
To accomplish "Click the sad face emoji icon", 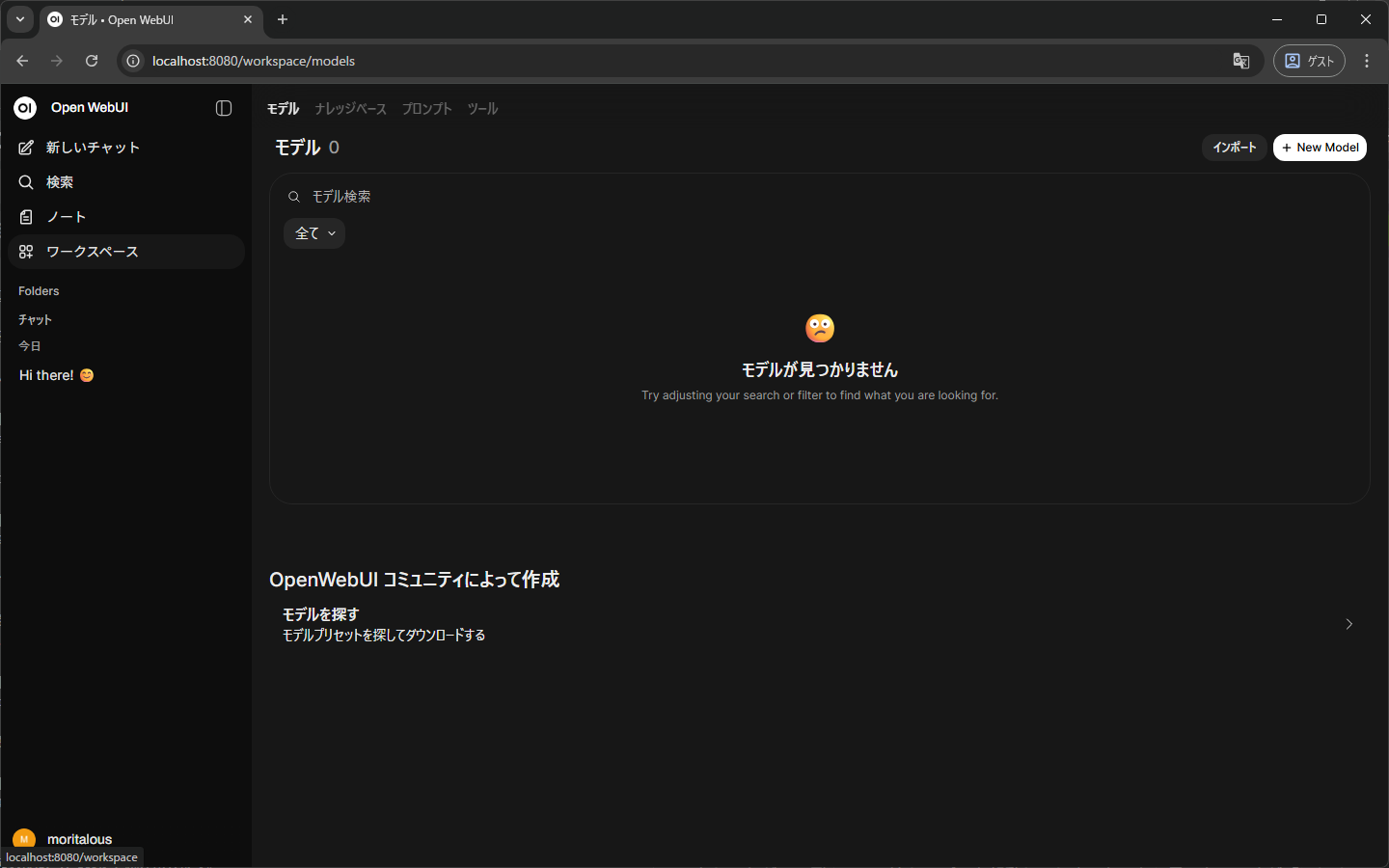I will (x=820, y=328).
